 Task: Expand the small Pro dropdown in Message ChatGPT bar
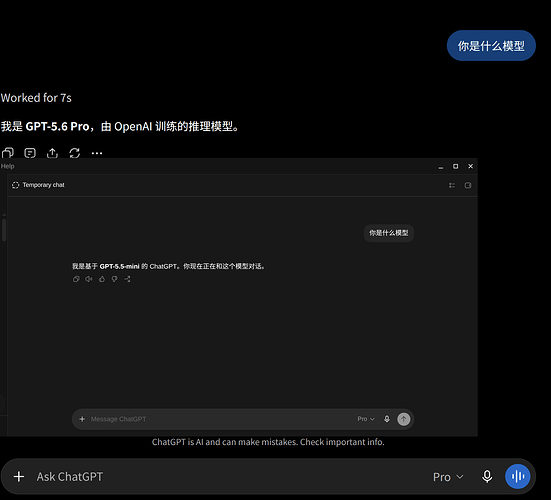(366, 419)
